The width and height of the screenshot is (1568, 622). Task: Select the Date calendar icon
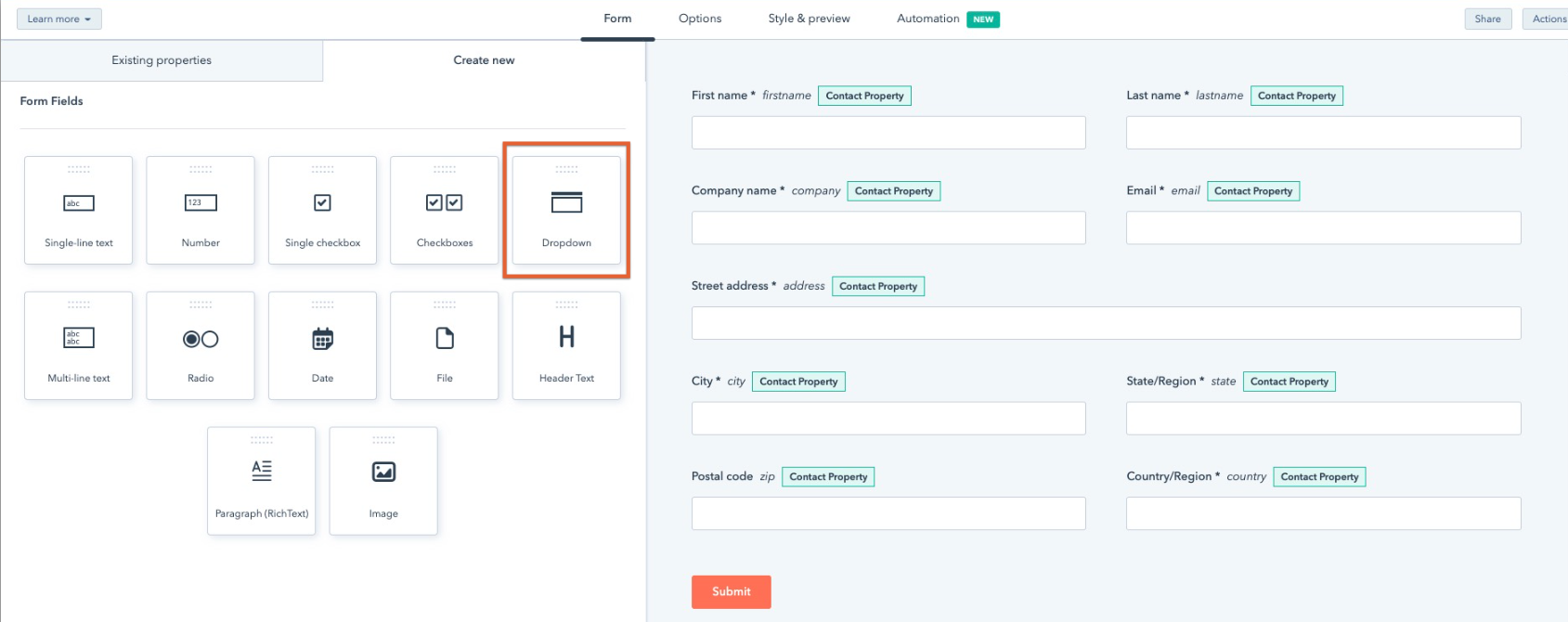[322, 339]
